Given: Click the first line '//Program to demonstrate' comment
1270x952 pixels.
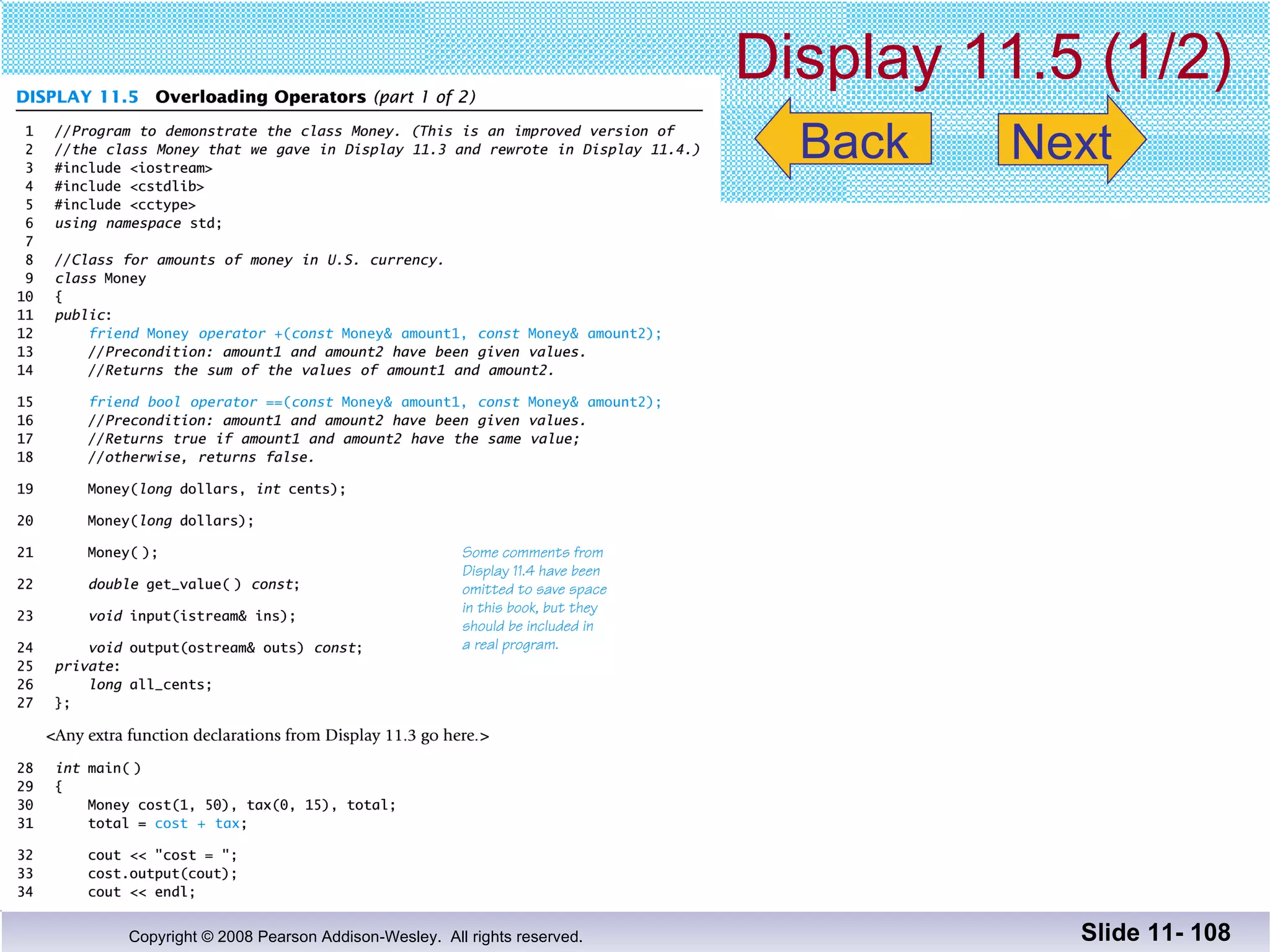Looking at the screenshot, I should [365, 131].
